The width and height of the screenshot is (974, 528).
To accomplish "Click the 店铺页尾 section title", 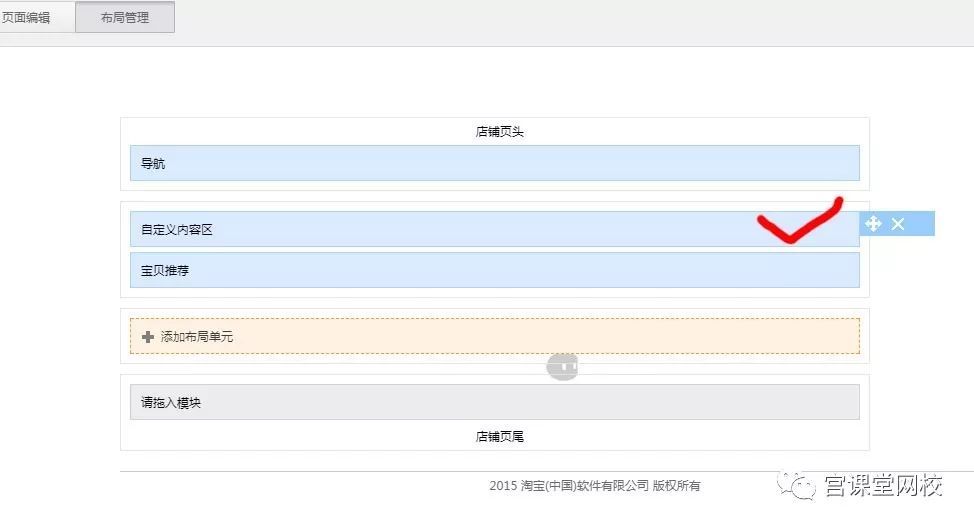I will 499,436.
